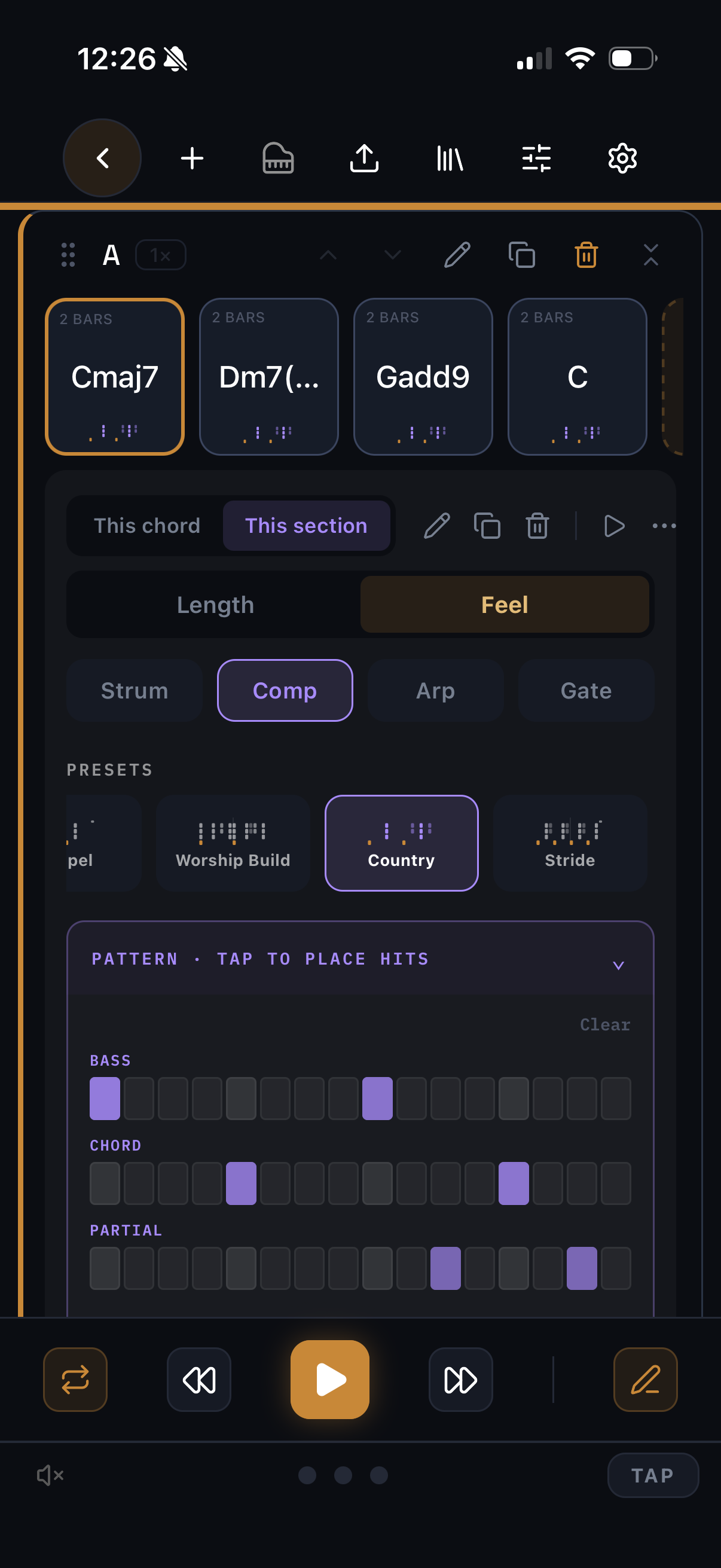Toggle first BASS step in pattern grid
The image size is (721, 1568).
coord(105,1098)
